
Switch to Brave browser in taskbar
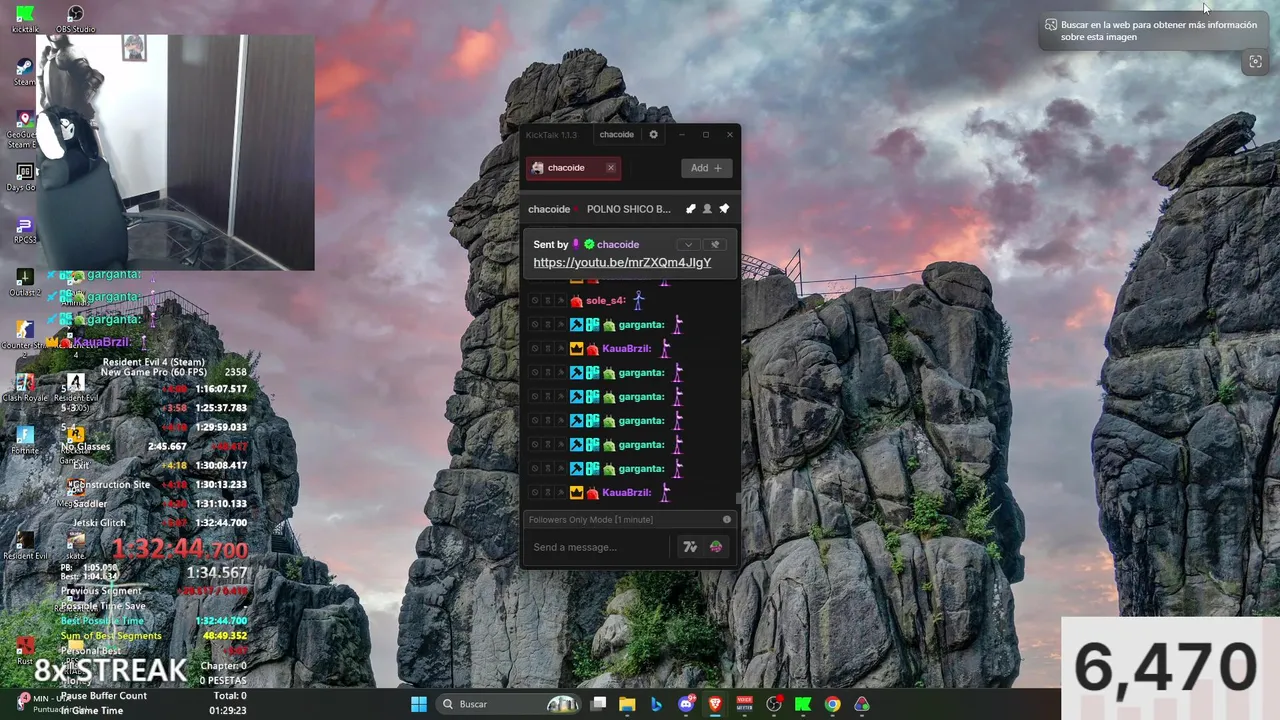715,704
